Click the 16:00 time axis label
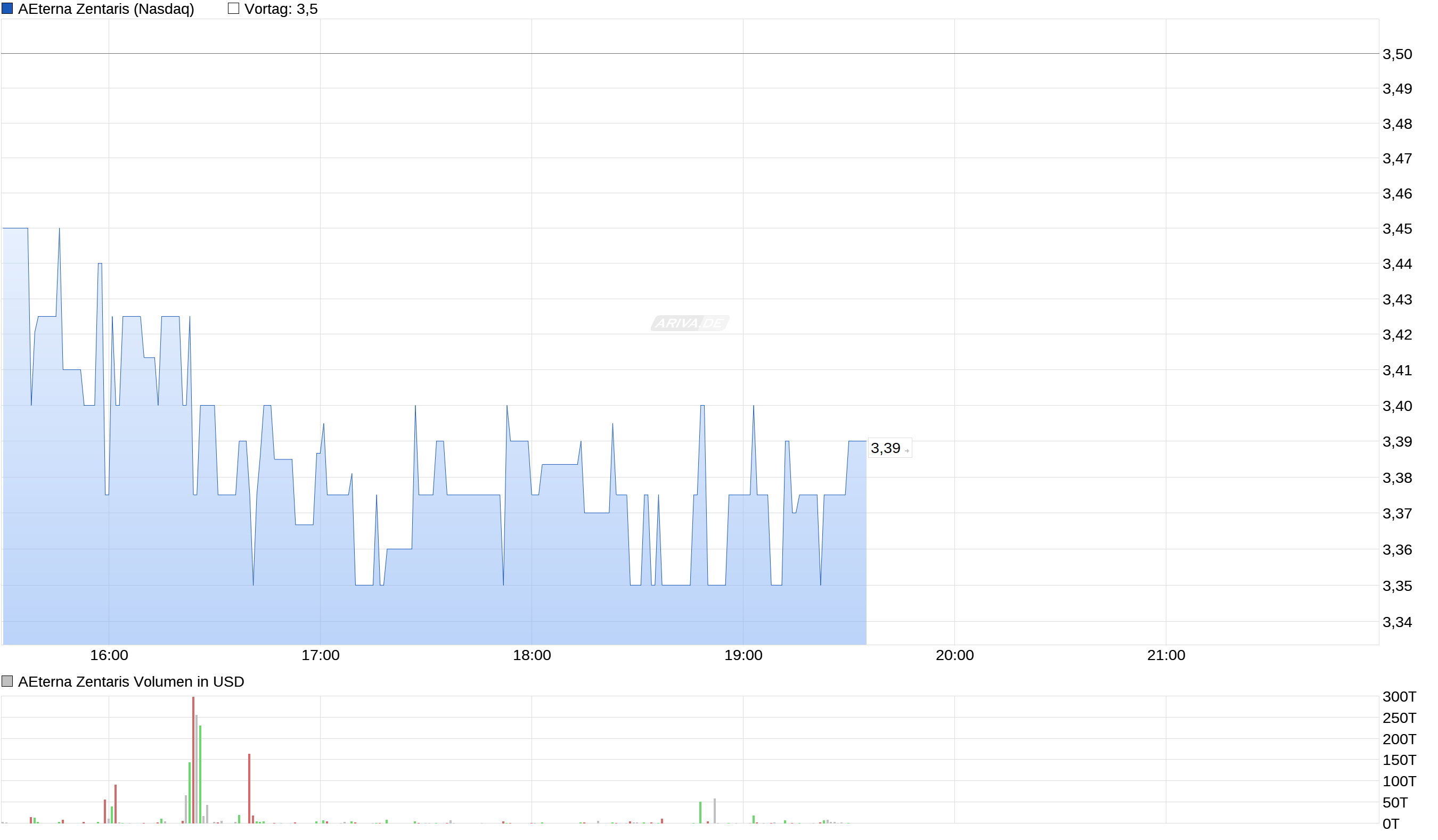Screen dimensions: 1438x840 (109, 655)
